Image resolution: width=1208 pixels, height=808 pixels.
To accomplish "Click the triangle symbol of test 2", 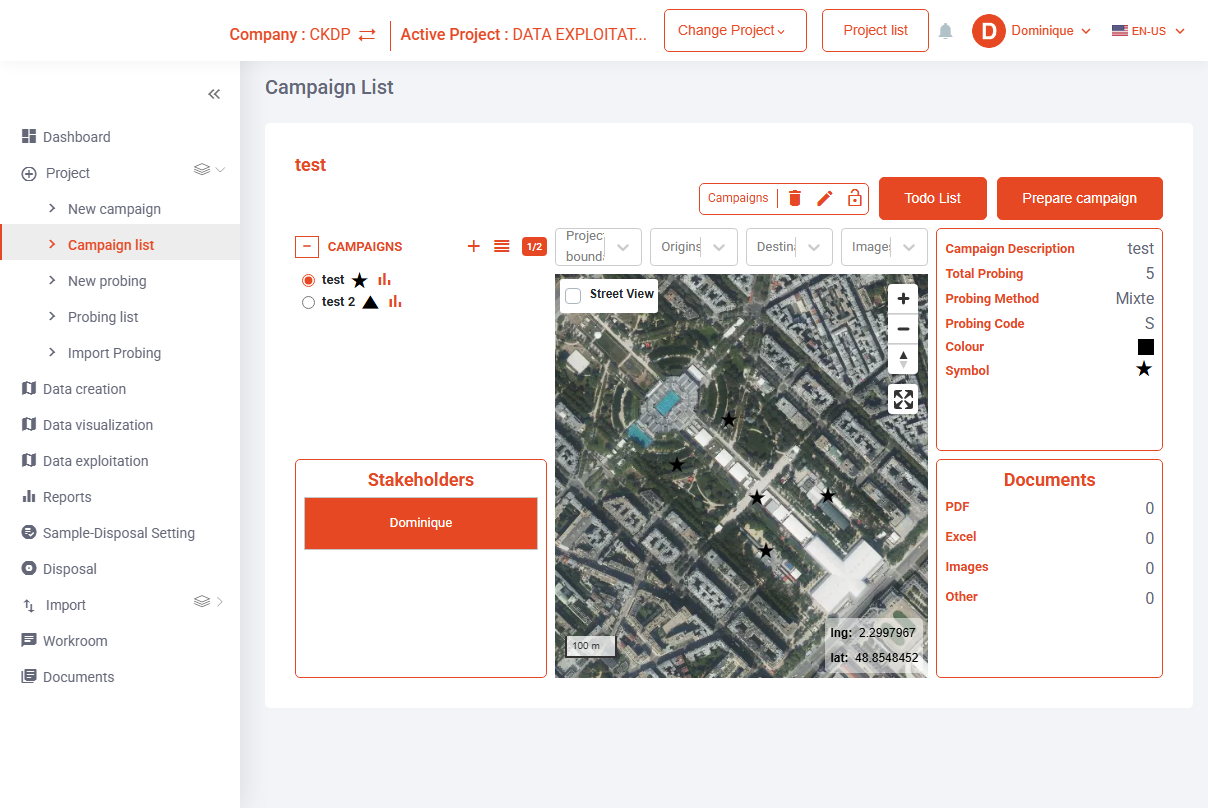I will (370, 302).
